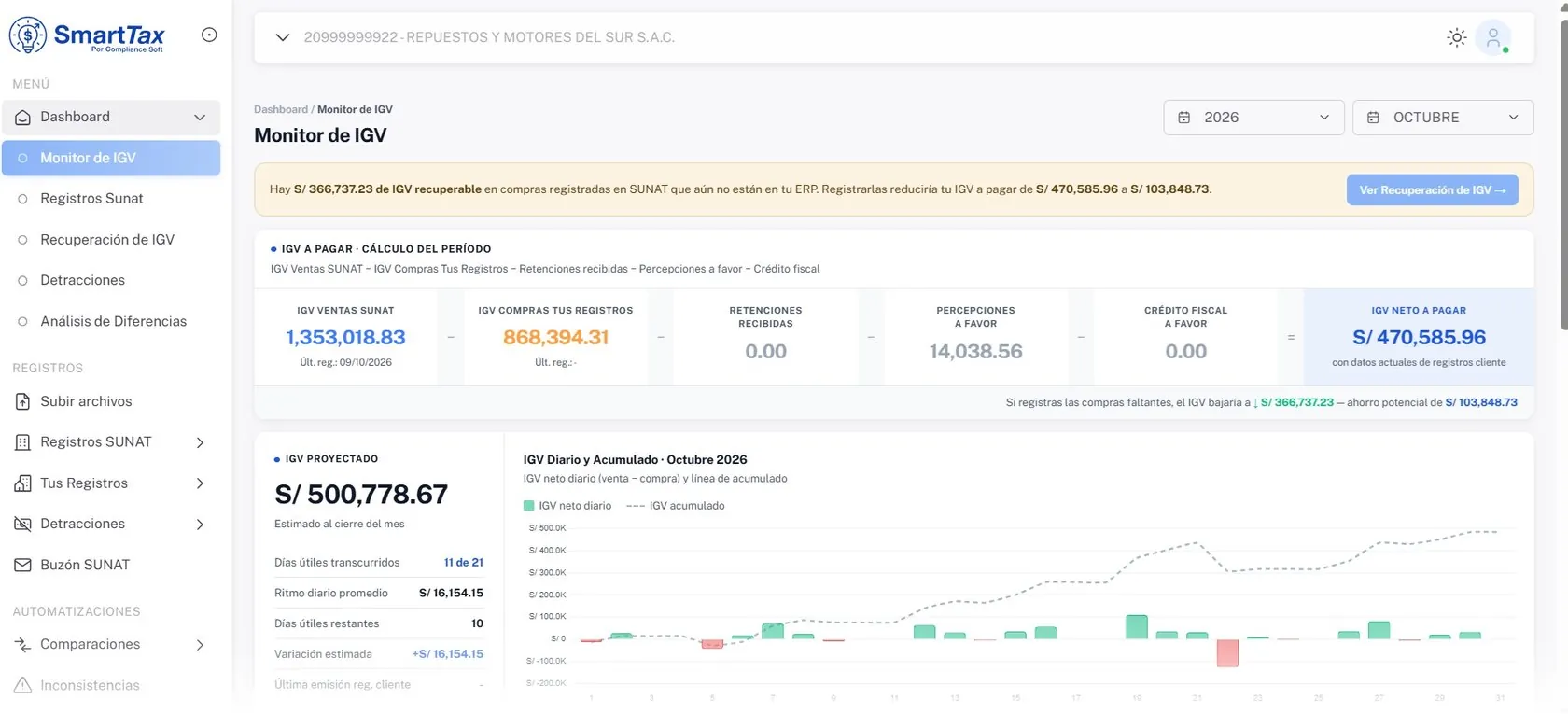This screenshot has height=714, width=1568.
Task: Expand the Comparaciones submenu arrow
Action: pyautogui.click(x=200, y=645)
